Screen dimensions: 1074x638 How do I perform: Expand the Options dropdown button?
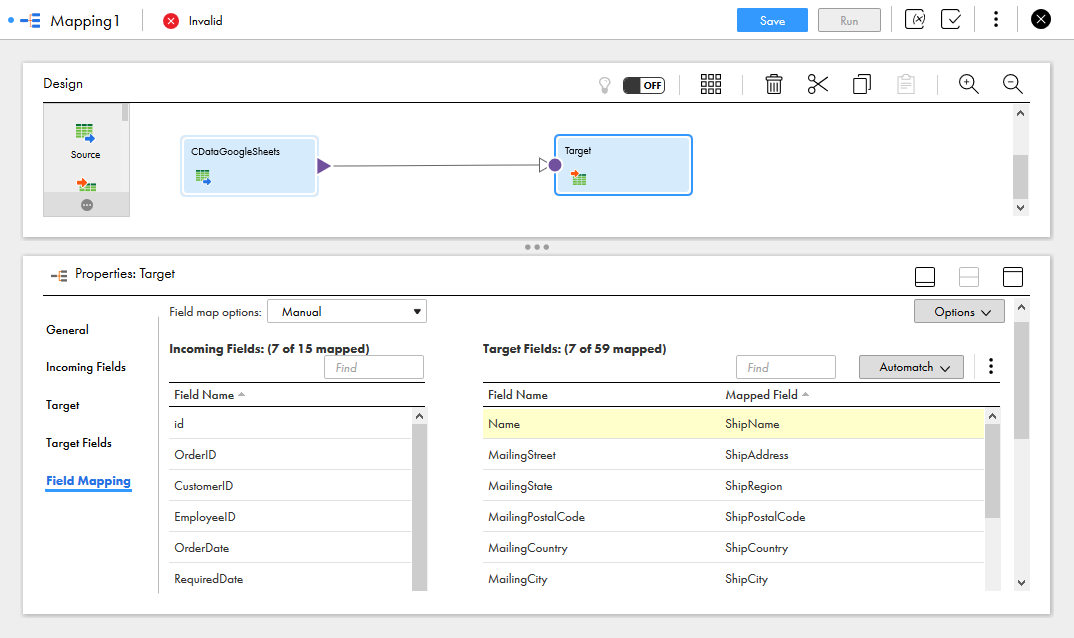[x=959, y=312]
